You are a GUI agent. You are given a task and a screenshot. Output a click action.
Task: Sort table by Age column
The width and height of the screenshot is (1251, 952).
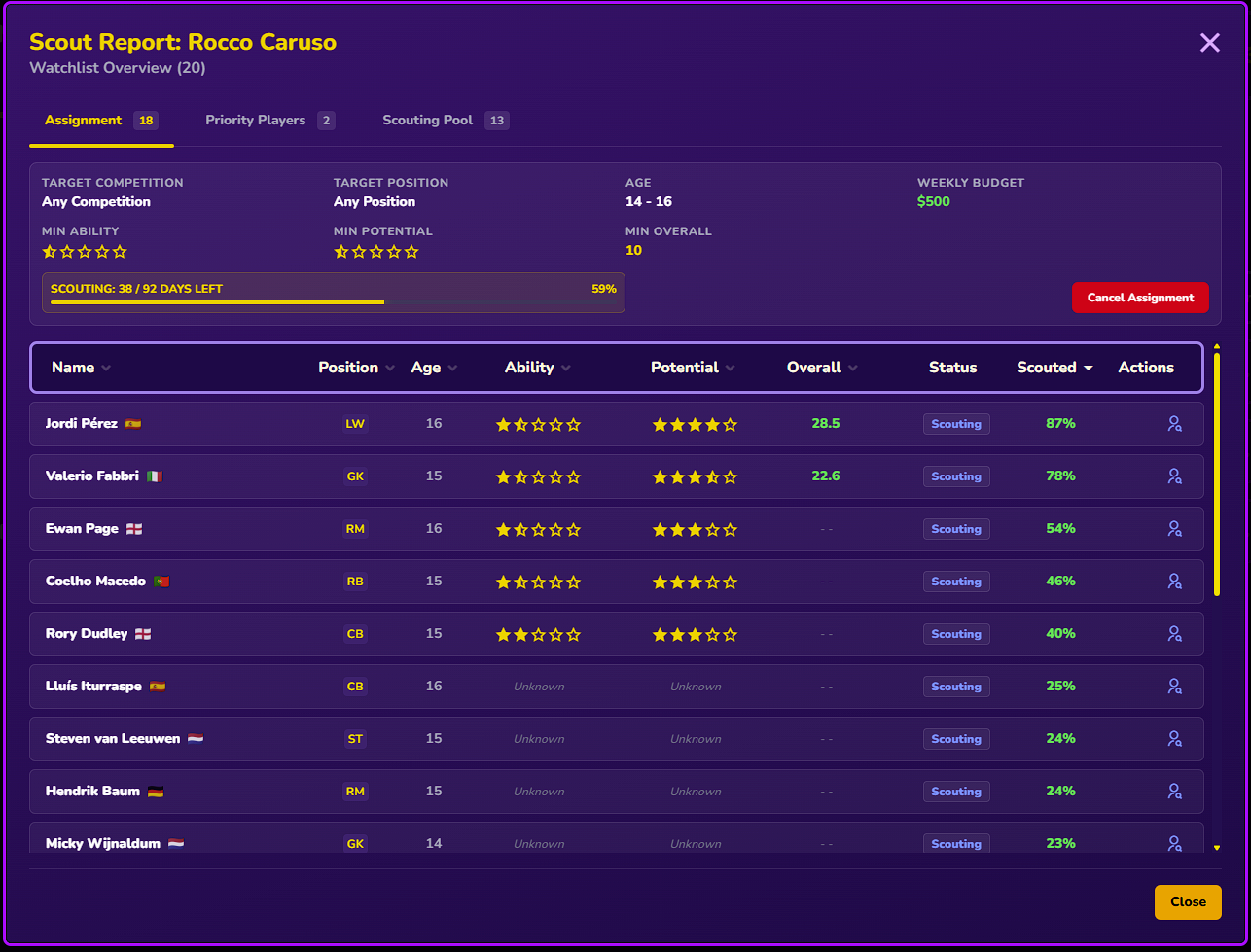[434, 368]
